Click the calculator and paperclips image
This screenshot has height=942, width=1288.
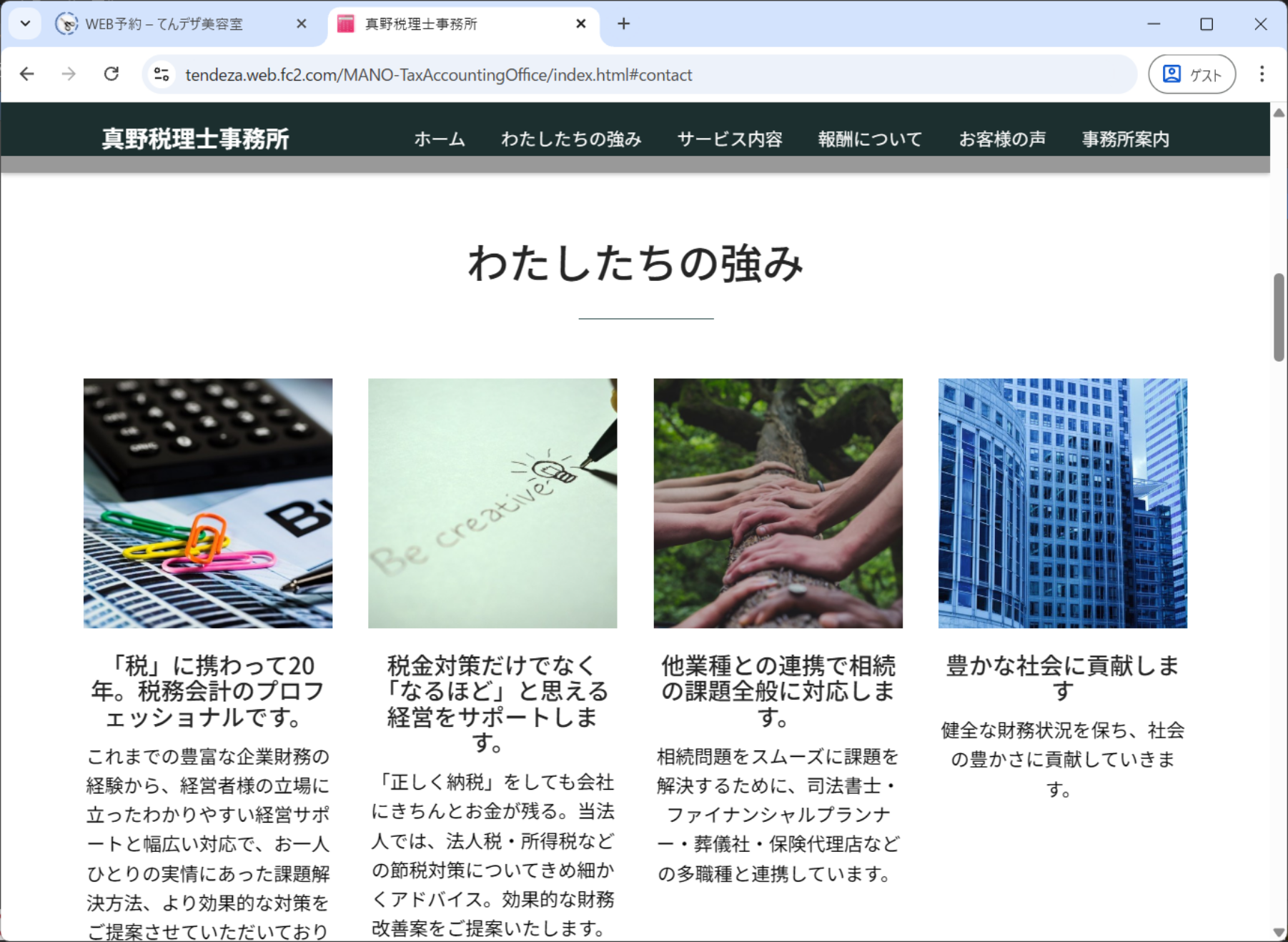coord(208,503)
